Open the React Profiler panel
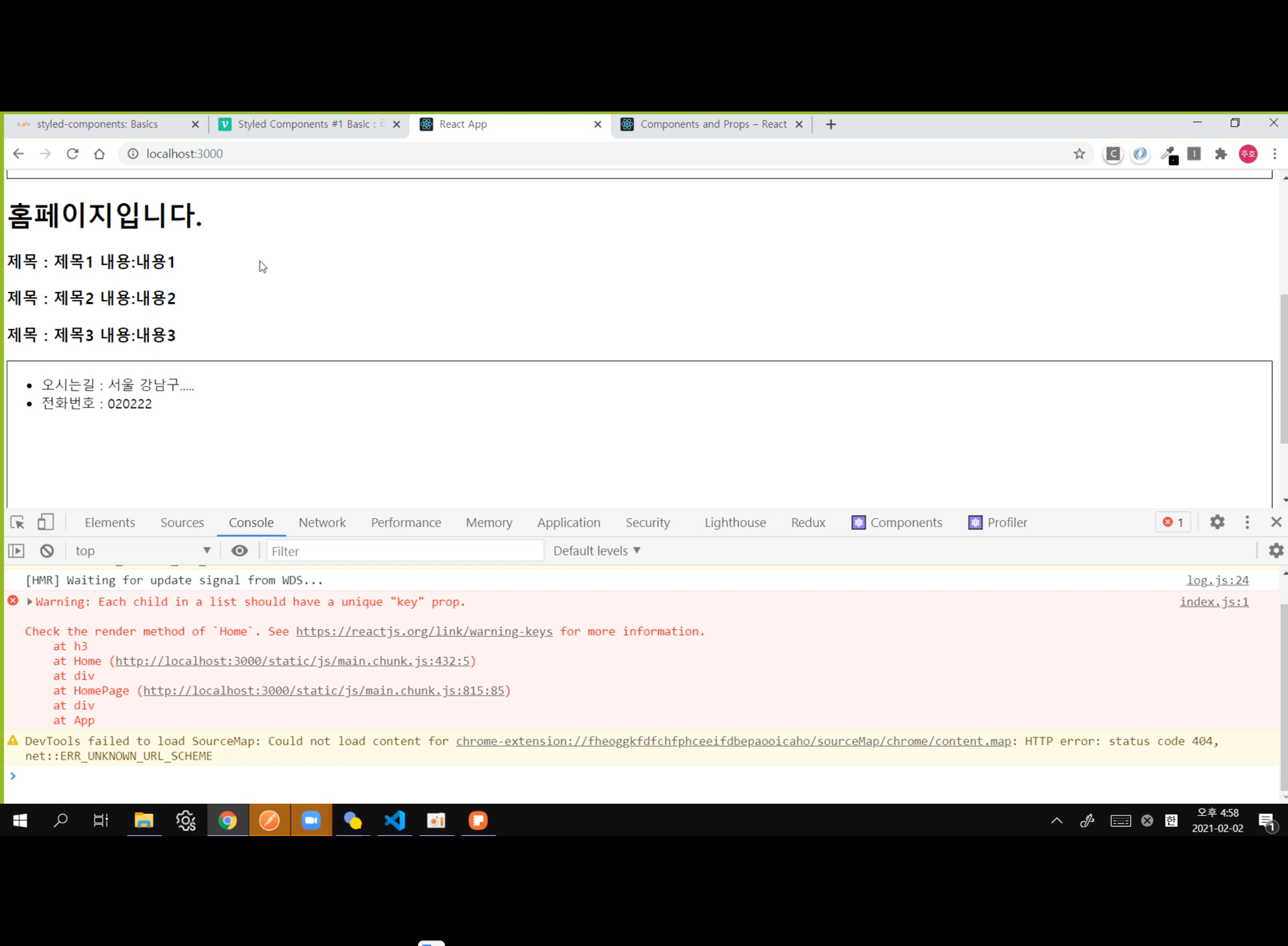Image resolution: width=1288 pixels, height=946 pixels. click(997, 522)
